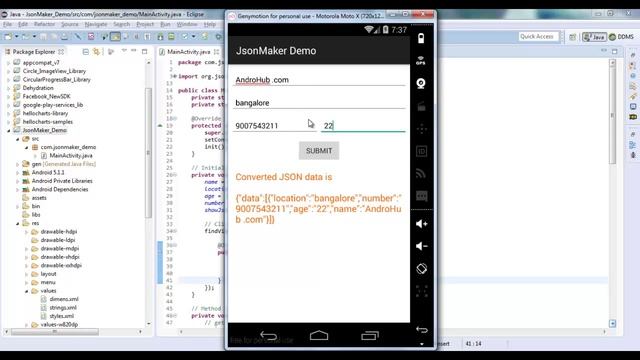This screenshot has width=640, height=360.
Task: Tap Android home navigation button
Action: (x=319, y=336)
